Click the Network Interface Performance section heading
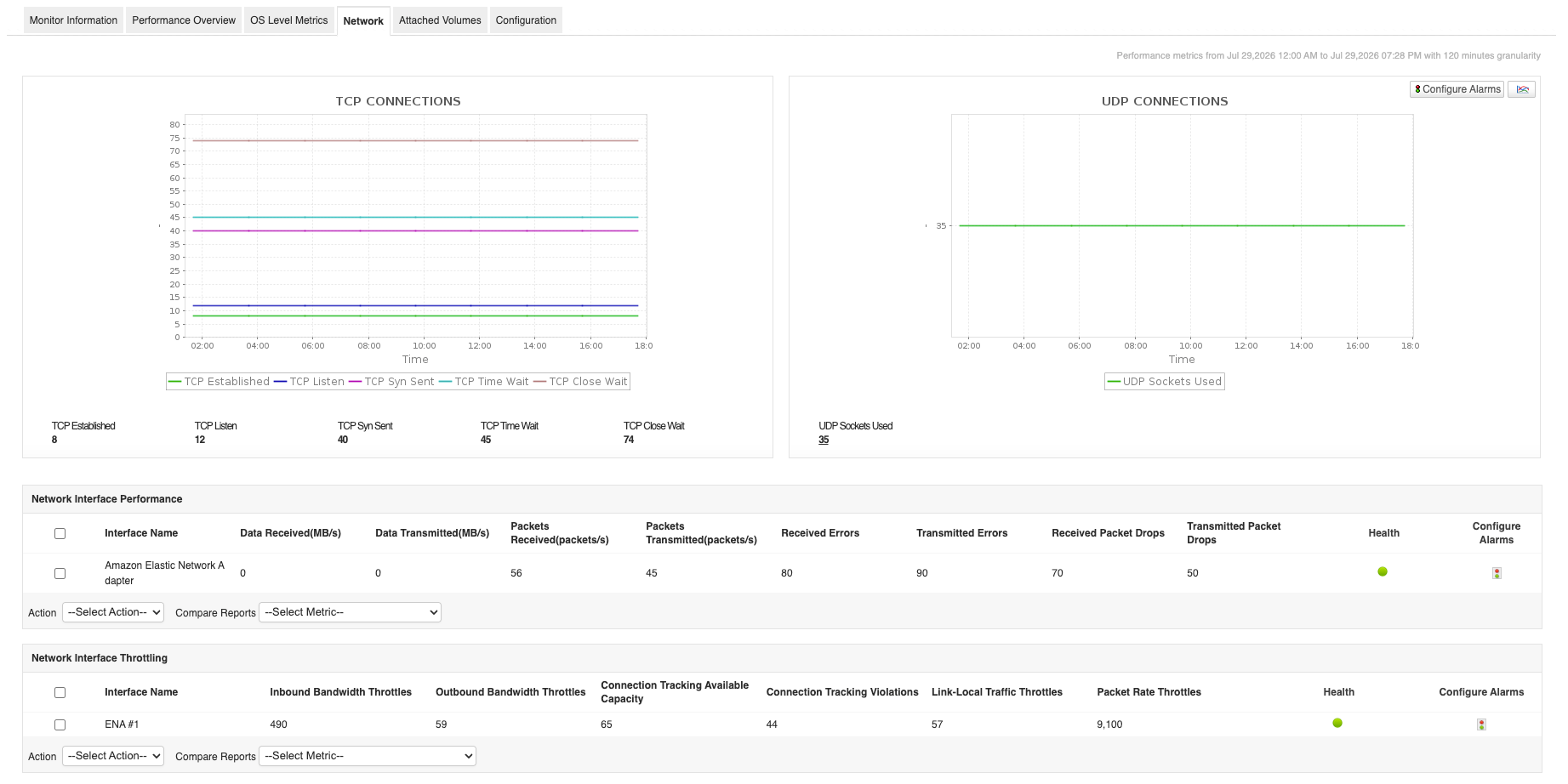The width and height of the screenshot is (1568, 784). click(106, 499)
